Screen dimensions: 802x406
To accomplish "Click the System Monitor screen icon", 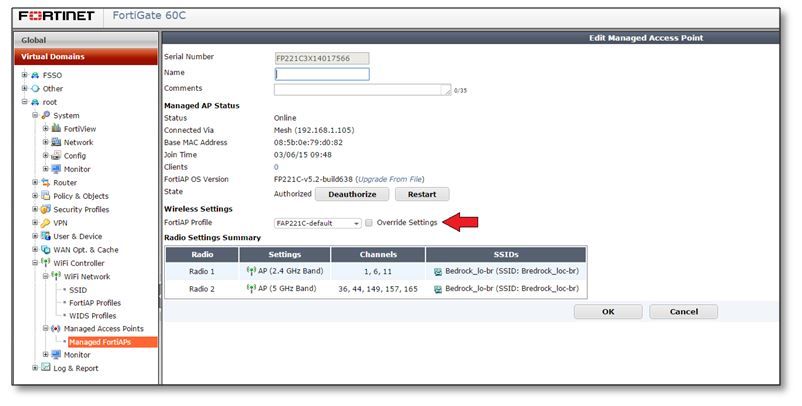I will coord(56,169).
